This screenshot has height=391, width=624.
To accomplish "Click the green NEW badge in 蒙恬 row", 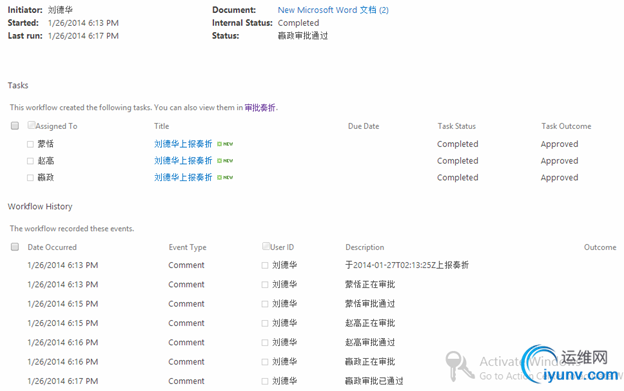I will click(225, 144).
